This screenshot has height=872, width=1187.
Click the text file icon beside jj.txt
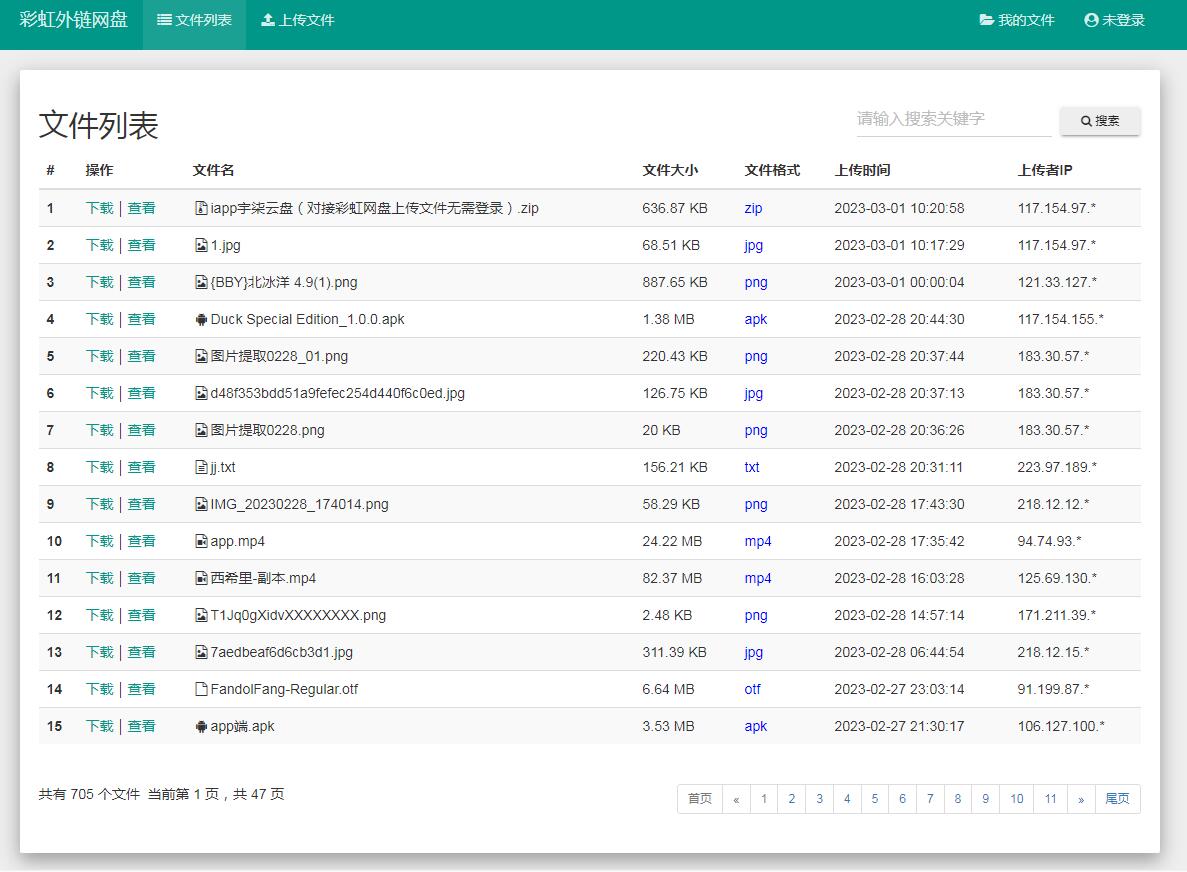pos(202,467)
